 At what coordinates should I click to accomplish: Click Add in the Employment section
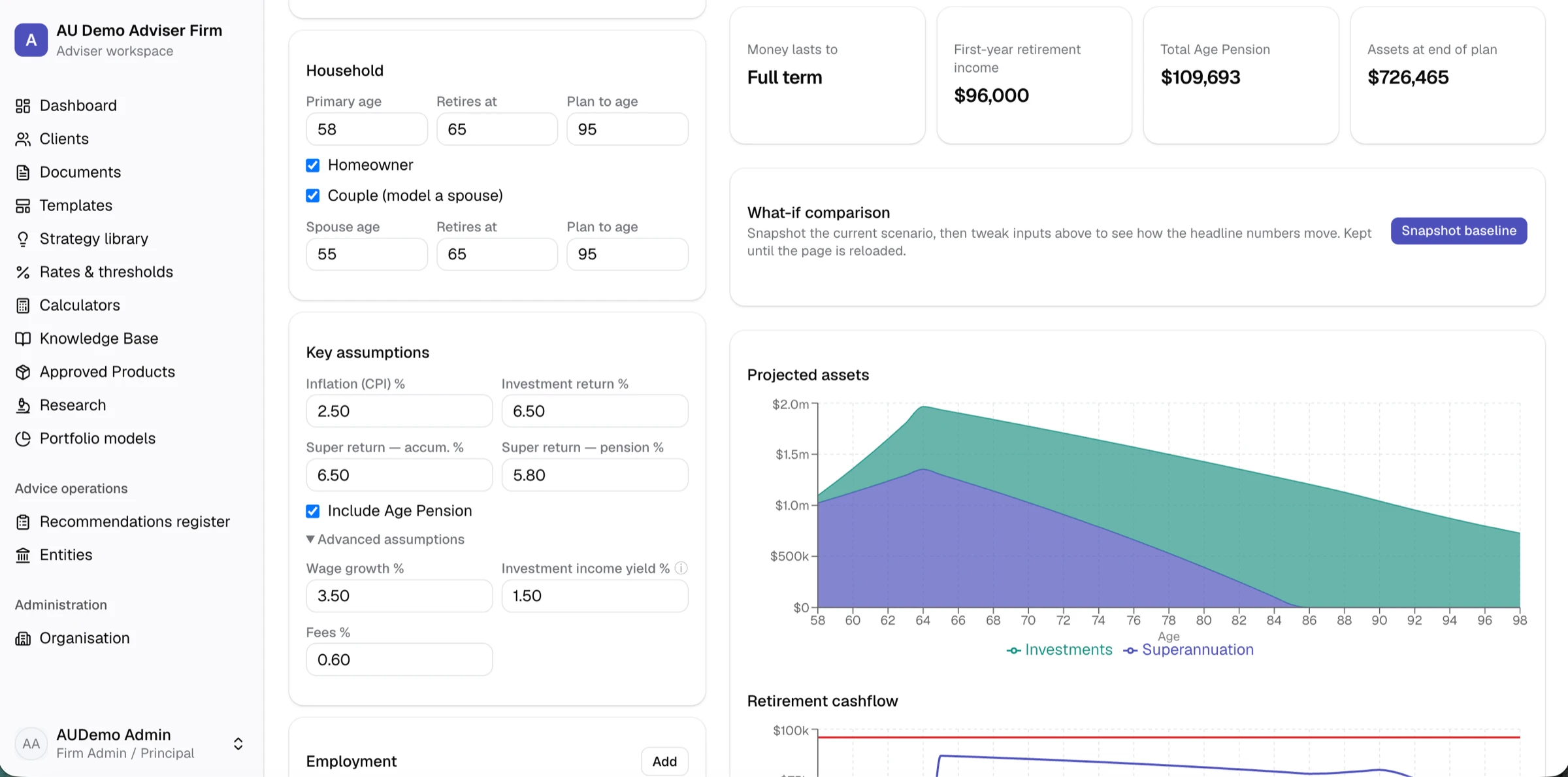pyautogui.click(x=664, y=761)
